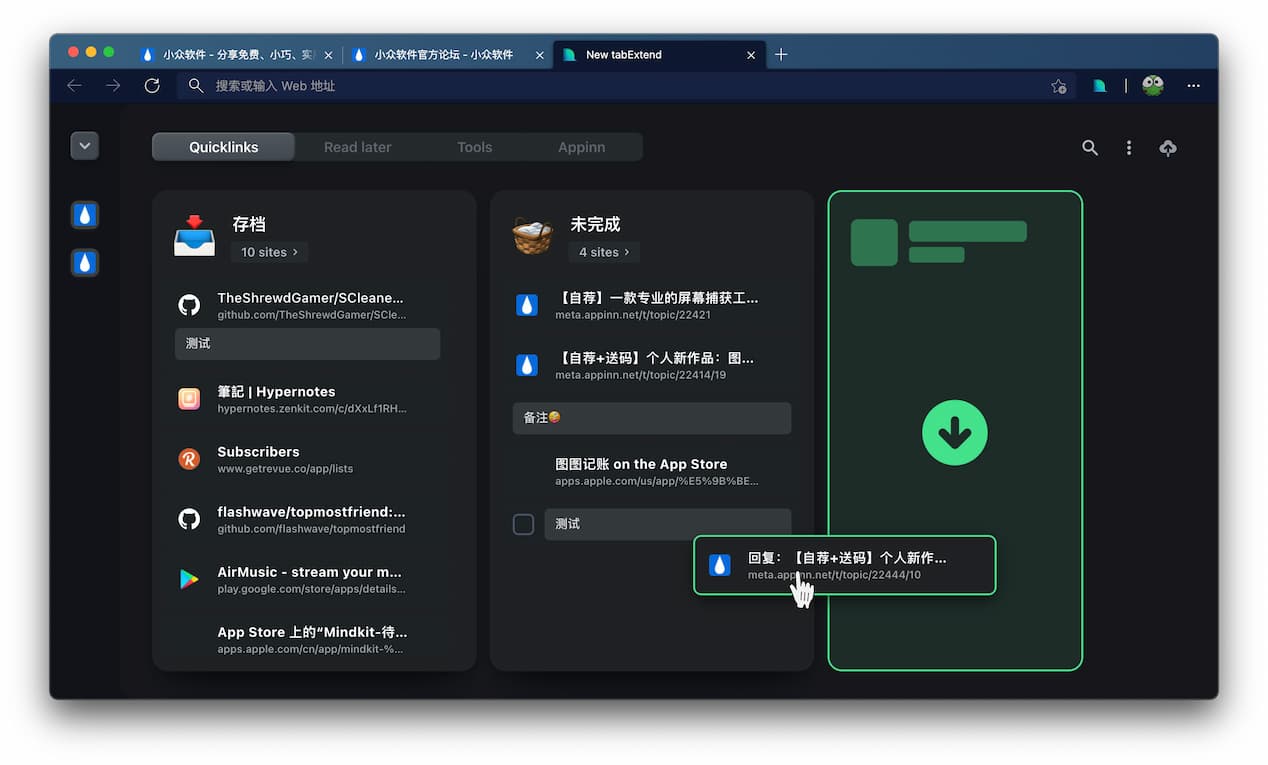The image size is (1268, 765).
Task: Select the Appinn droplet icon in left sidebar
Action: (84, 214)
